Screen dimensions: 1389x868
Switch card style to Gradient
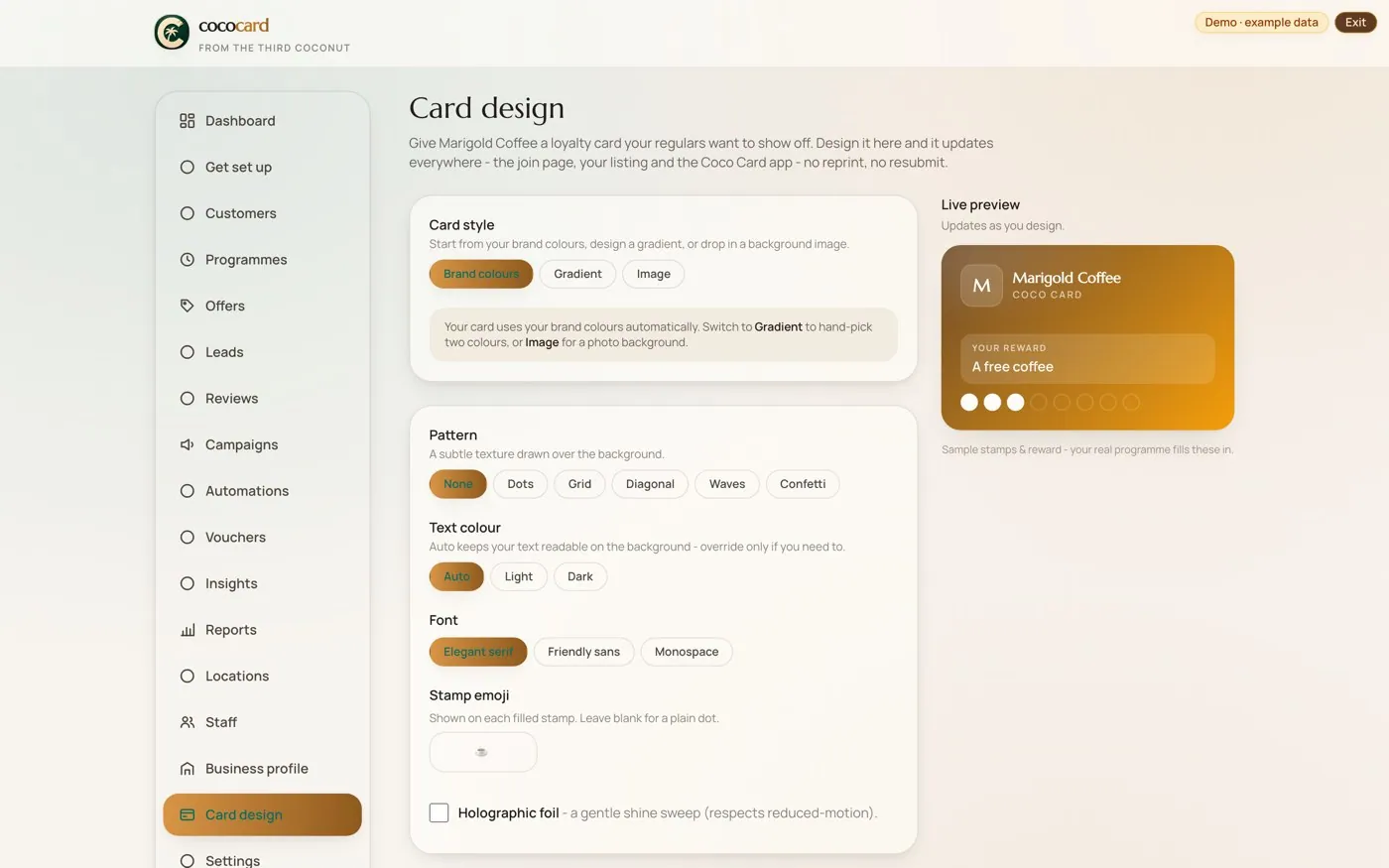(577, 274)
